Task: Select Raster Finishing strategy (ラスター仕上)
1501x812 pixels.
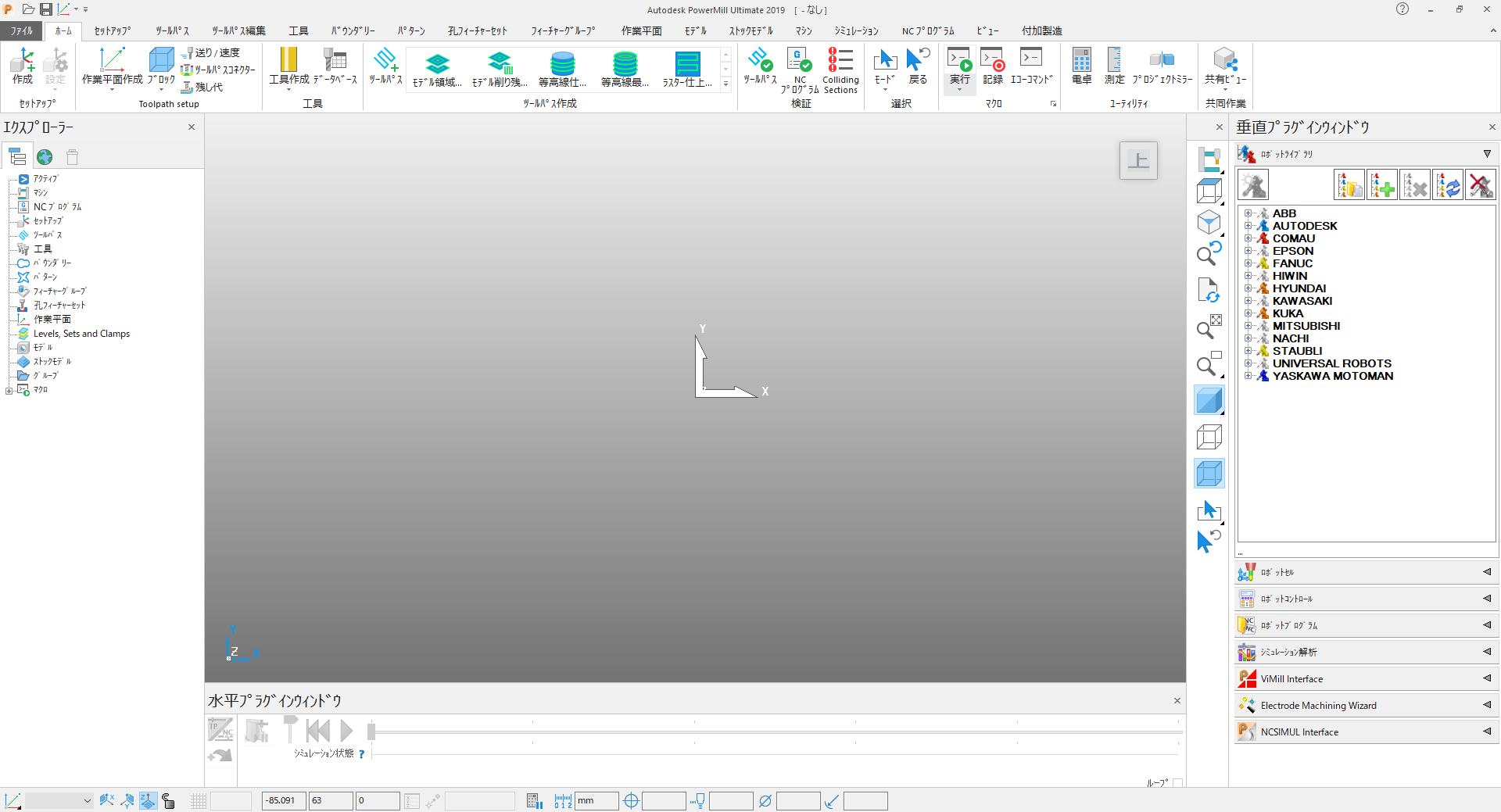Action: point(687,70)
